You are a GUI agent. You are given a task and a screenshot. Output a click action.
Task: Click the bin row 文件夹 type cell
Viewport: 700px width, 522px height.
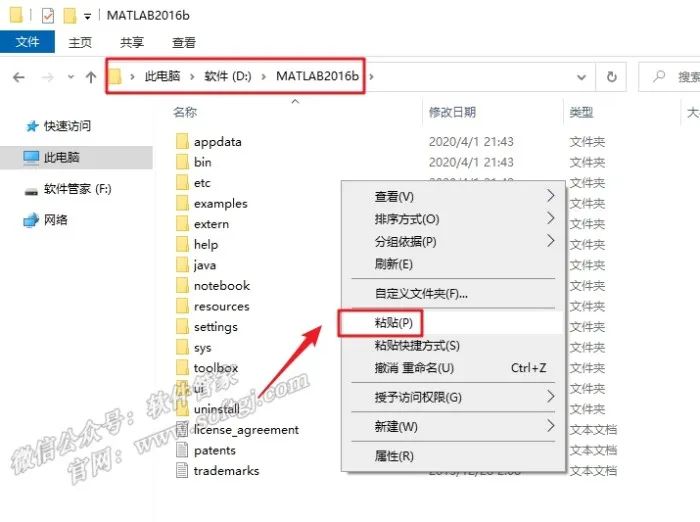coord(587,162)
